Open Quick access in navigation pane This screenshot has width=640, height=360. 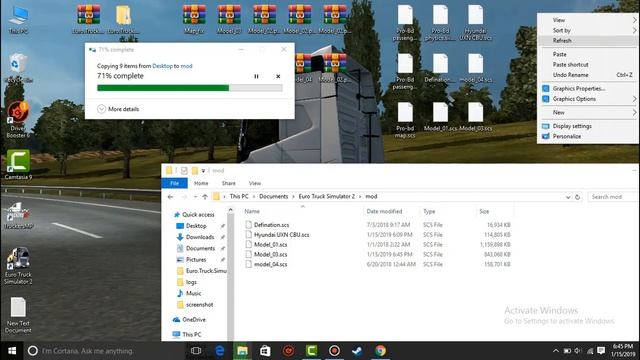(x=198, y=215)
